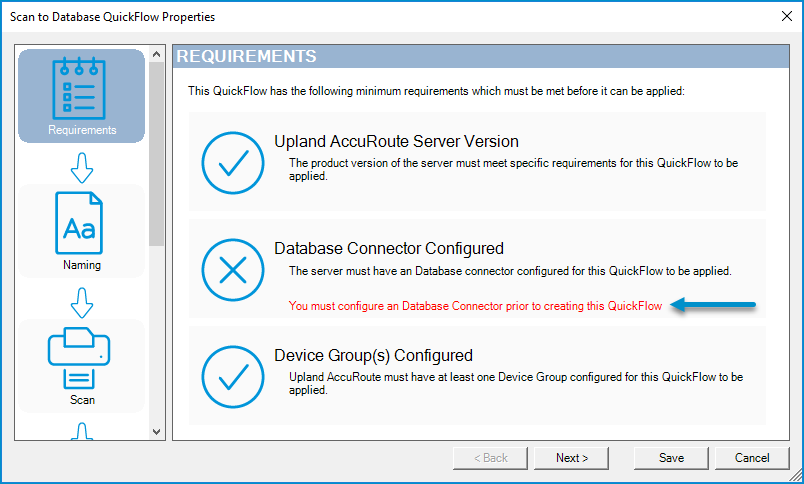Click the Device Group(s) Configured checkmark icon

[x=232, y=376]
